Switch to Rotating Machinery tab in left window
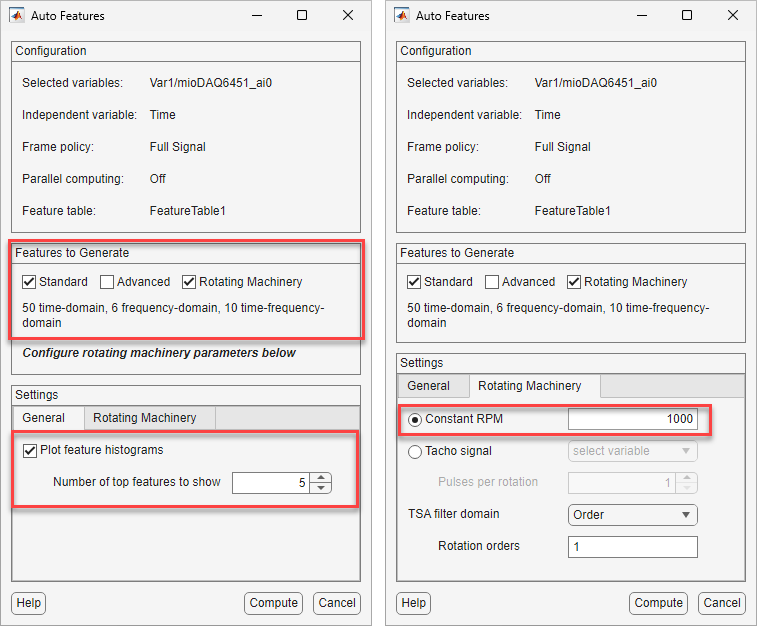Image resolution: width=757 pixels, height=626 pixels. 150,418
